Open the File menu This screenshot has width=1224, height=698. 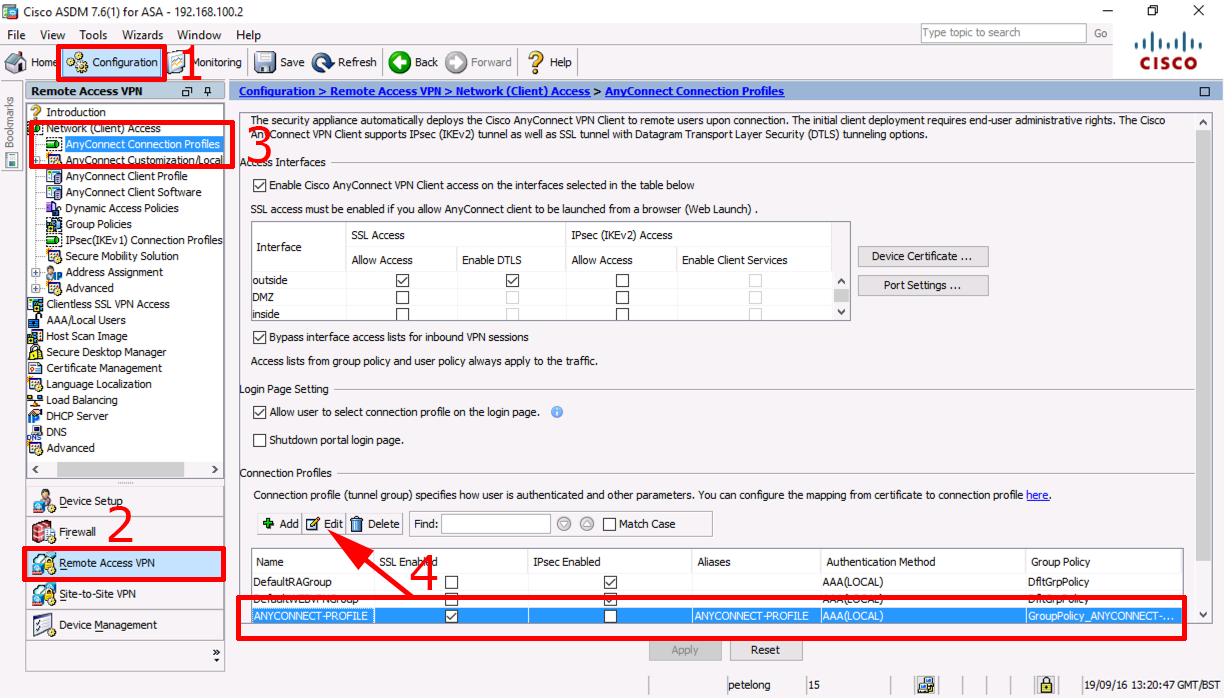pyautogui.click(x=16, y=35)
